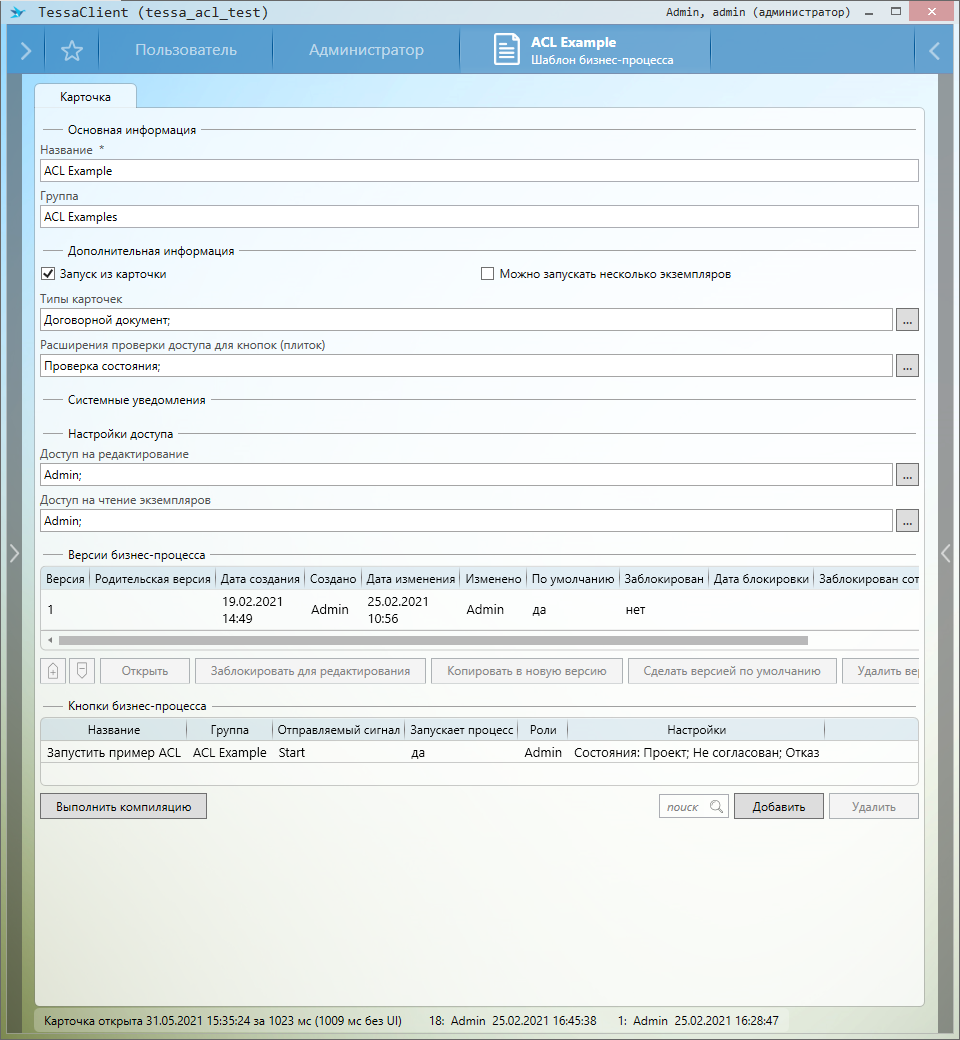Open Доступ на редактирование ellipsis selector
The image size is (960, 1040).
tap(907, 475)
